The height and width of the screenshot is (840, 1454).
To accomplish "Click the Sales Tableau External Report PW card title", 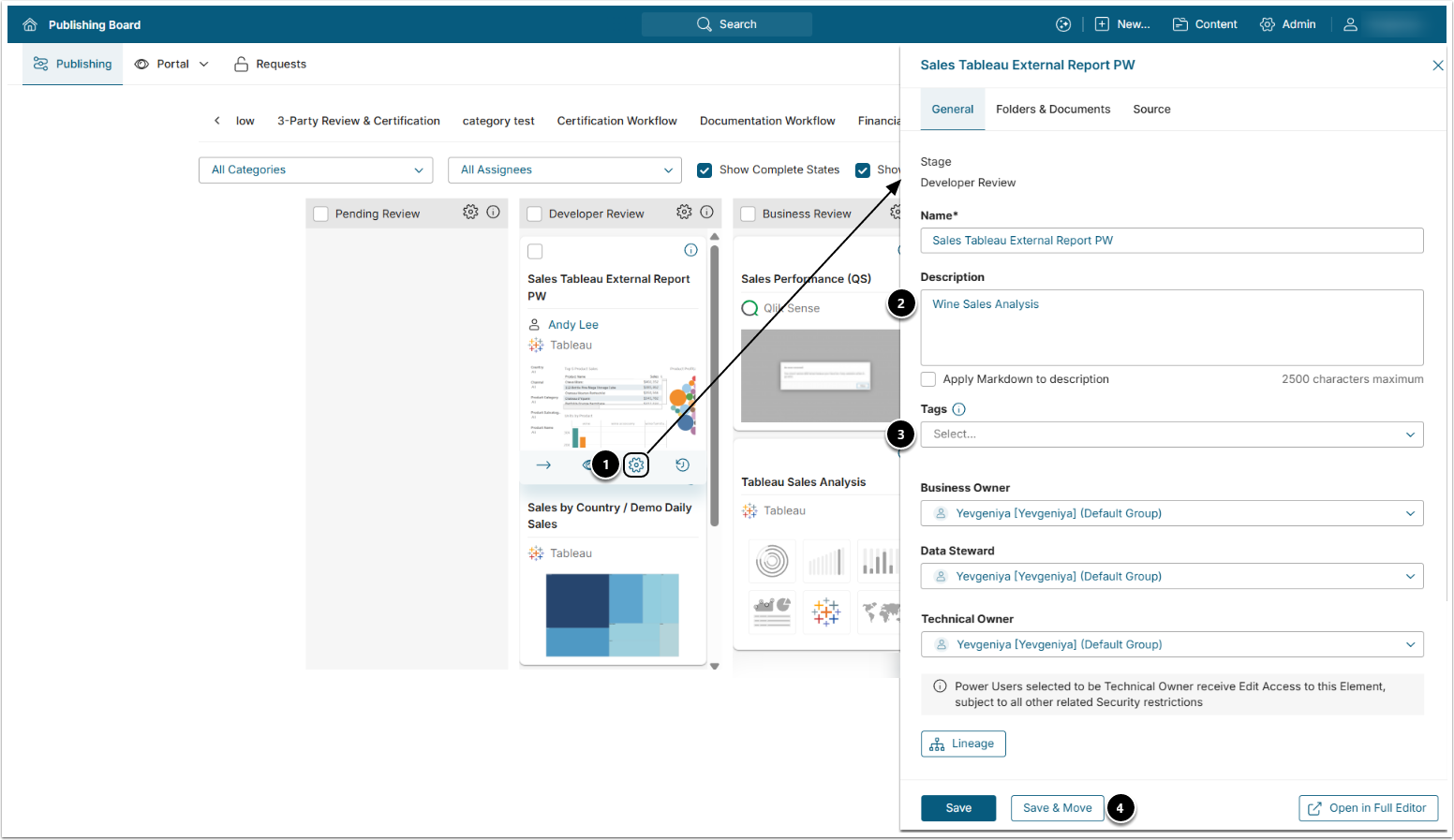I will point(609,287).
